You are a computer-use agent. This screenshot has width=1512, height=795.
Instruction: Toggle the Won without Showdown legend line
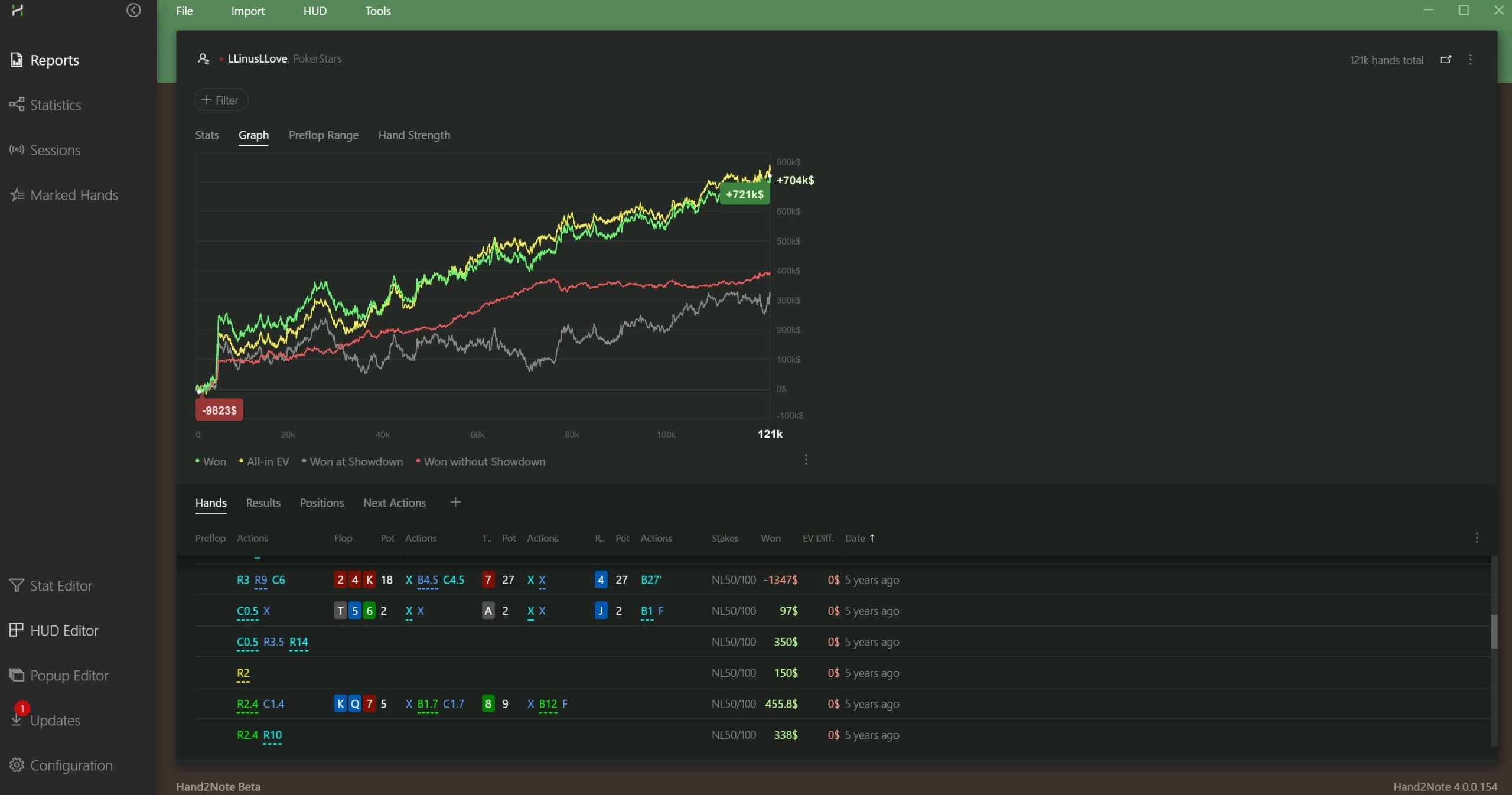[x=484, y=462]
